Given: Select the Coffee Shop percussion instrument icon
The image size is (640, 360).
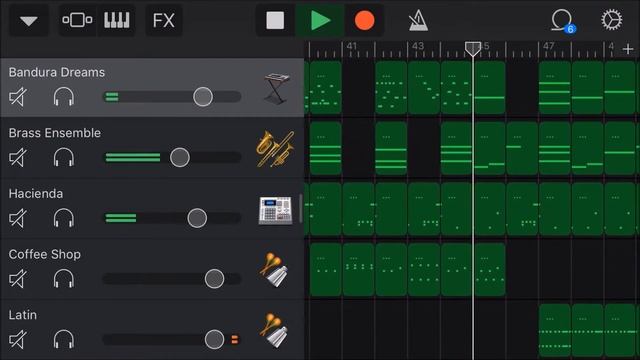Looking at the screenshot, I should click(x=274, y=270).
